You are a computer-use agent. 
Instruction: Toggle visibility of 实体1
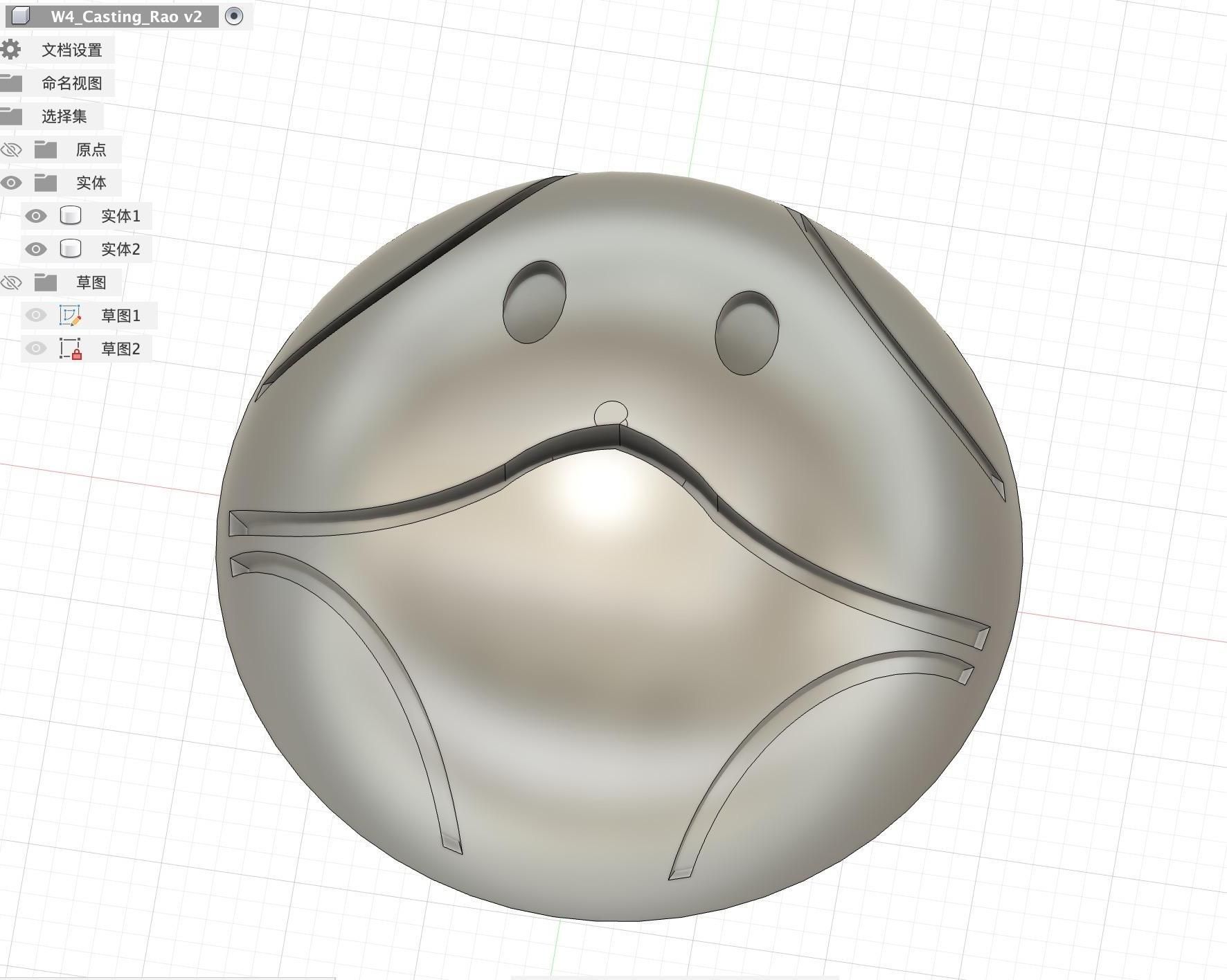pos(36,216)
